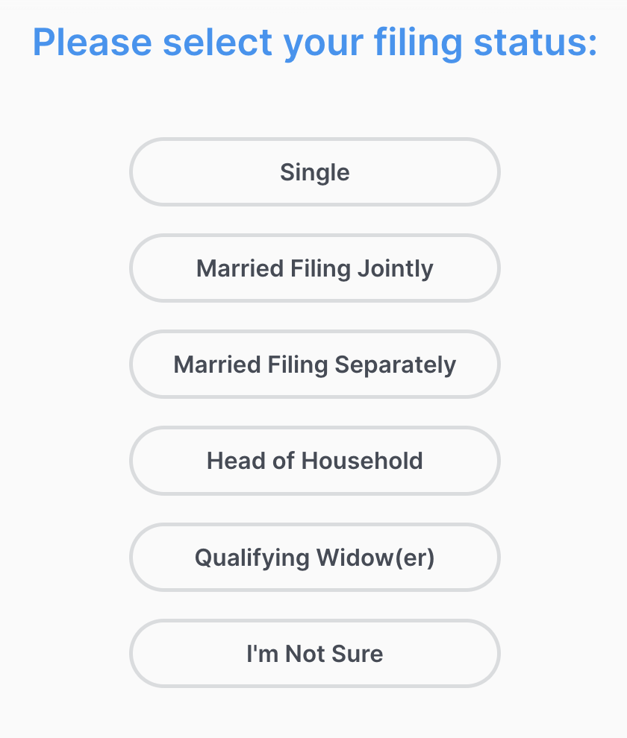Image resolution: width=627 pixels, height=738 pixels.
Task: Choose Married Filing Jointly
Action: pos(314,268)
